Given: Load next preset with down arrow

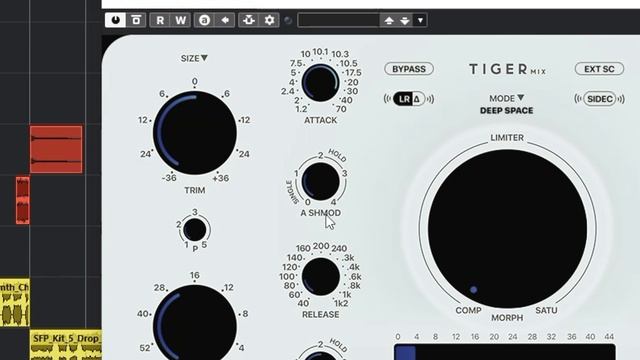Looking at the screenshot, I should click(404, 20).
